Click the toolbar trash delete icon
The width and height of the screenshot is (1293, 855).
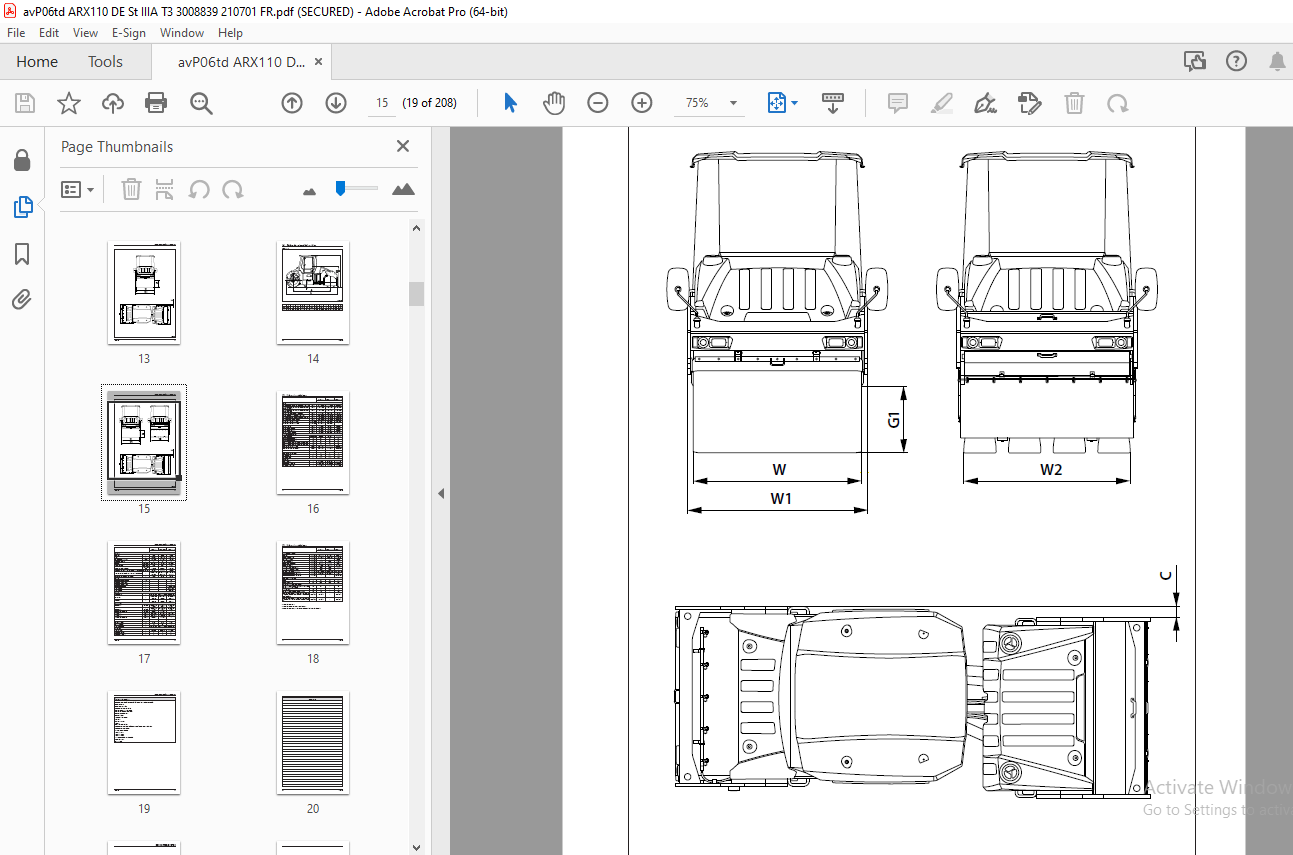(x=1074, y=103)
